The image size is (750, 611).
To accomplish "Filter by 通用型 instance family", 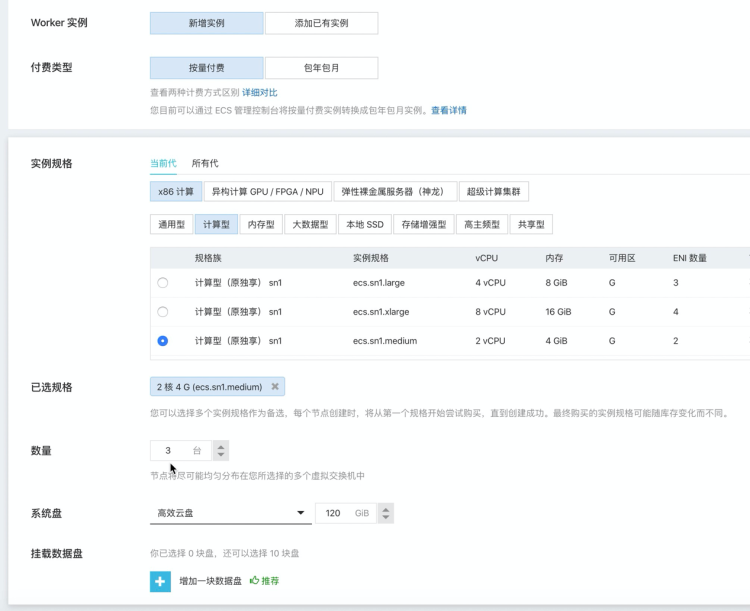I will coord(172,224).
